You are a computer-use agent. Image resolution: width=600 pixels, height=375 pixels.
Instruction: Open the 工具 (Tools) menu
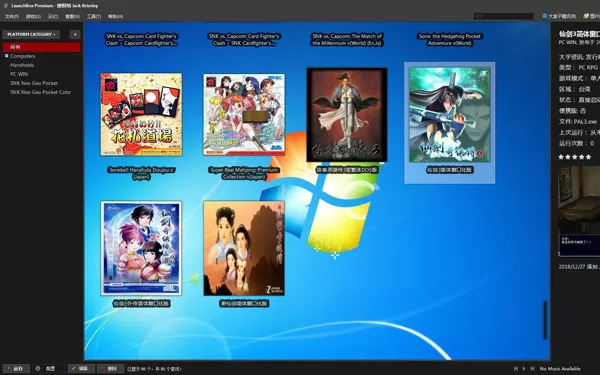tap(94, 16)
